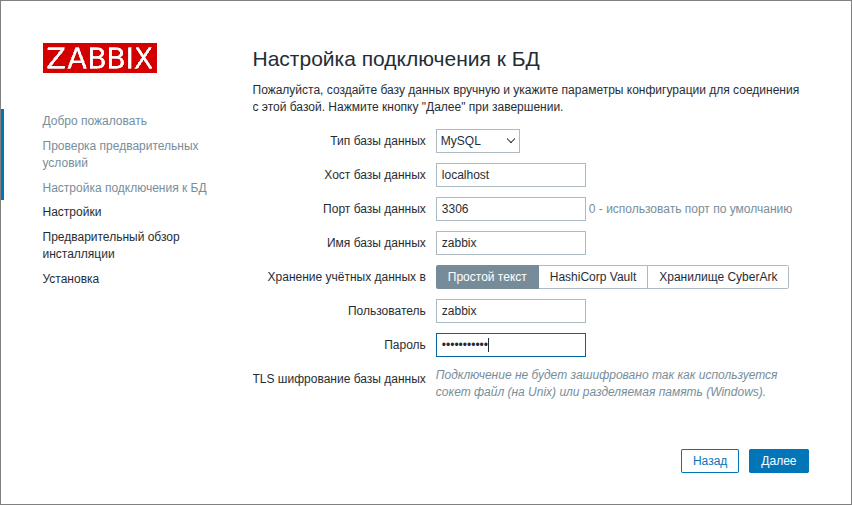852x505 pixels.
Task: Click the TLS шифрование базы данных label
Action: click(339, 379)
